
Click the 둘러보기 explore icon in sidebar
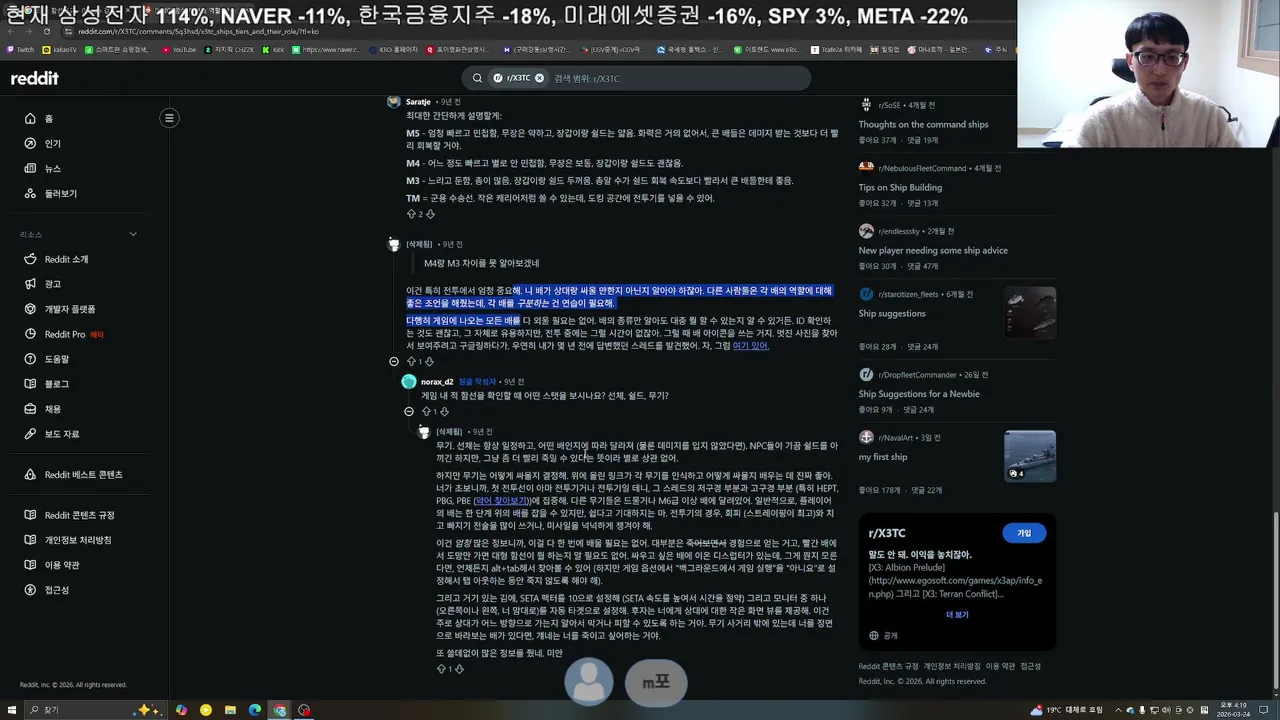coord(29,193)
